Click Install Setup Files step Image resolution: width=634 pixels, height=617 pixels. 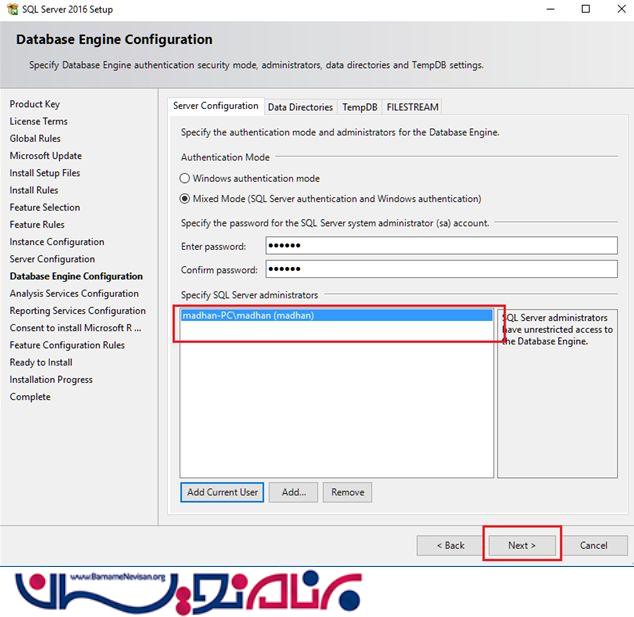(45, 173)
